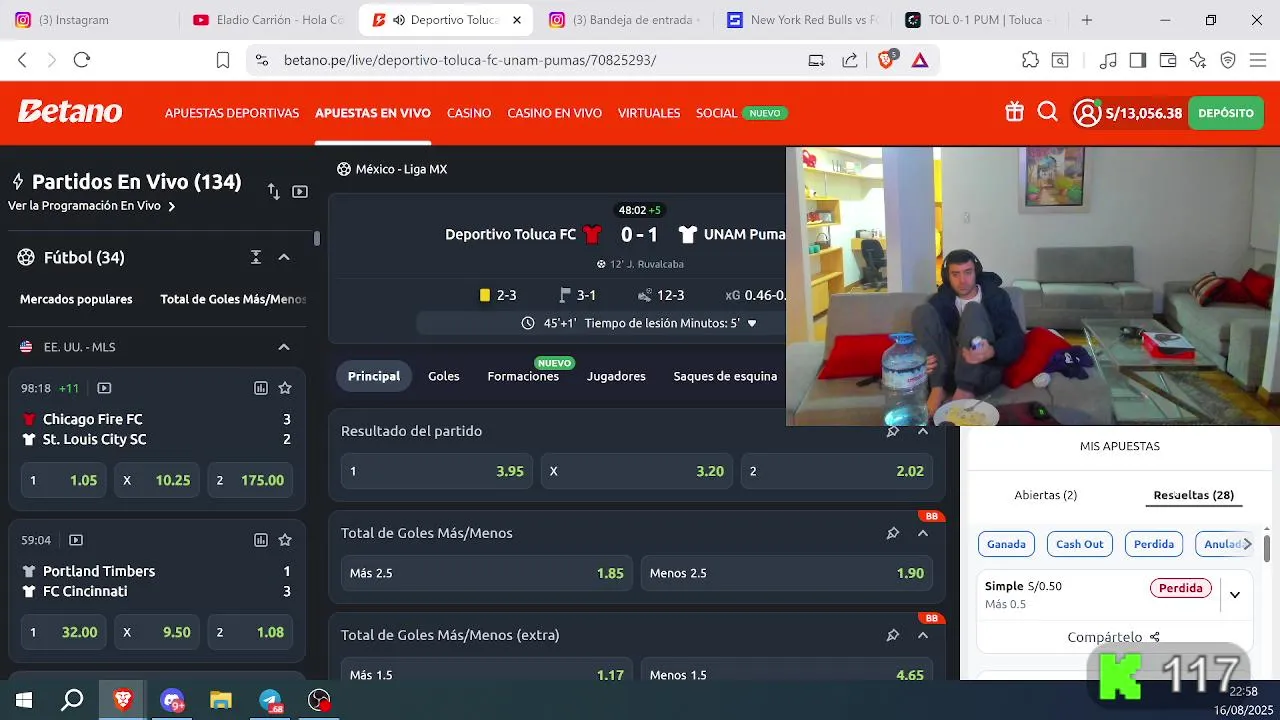1280x720 pixels.
Task: Open the Betano search magnifier
Action: (1047, 112)
